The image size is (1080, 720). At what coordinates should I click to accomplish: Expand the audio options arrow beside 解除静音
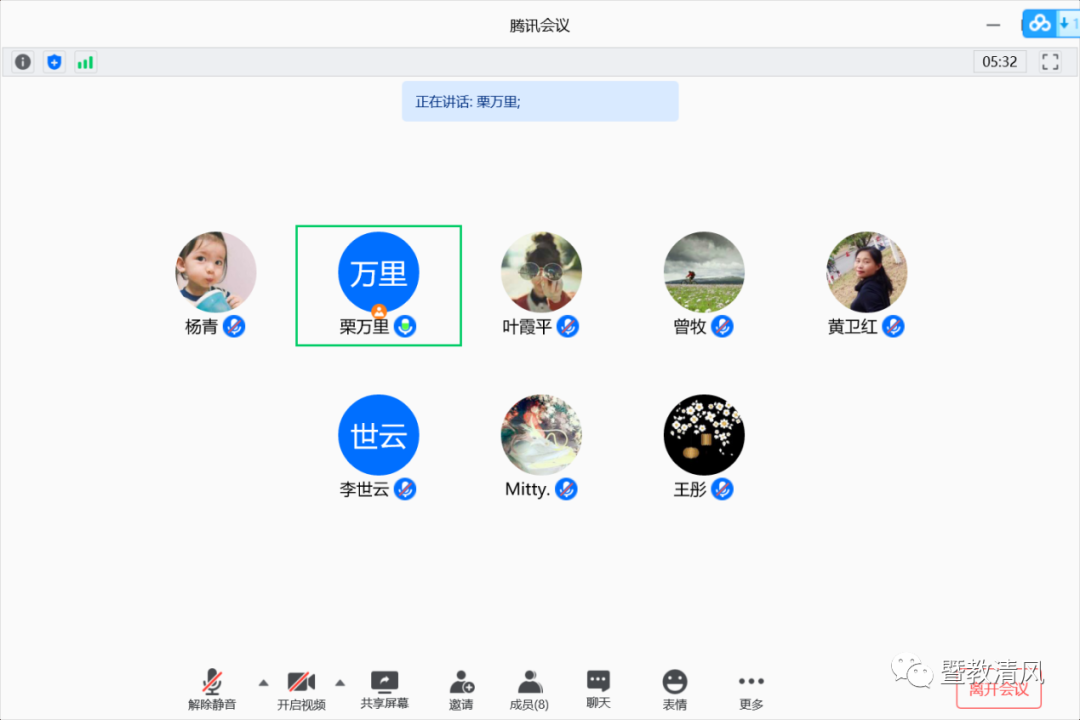pos(263,683)
